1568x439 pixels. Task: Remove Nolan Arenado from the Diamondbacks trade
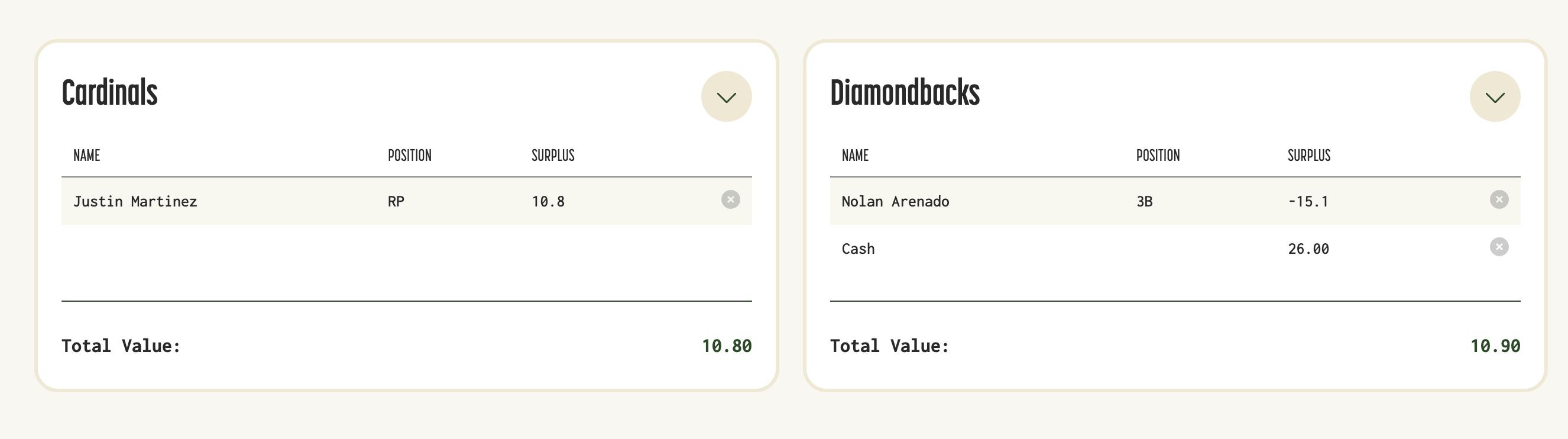point(1499,200)
